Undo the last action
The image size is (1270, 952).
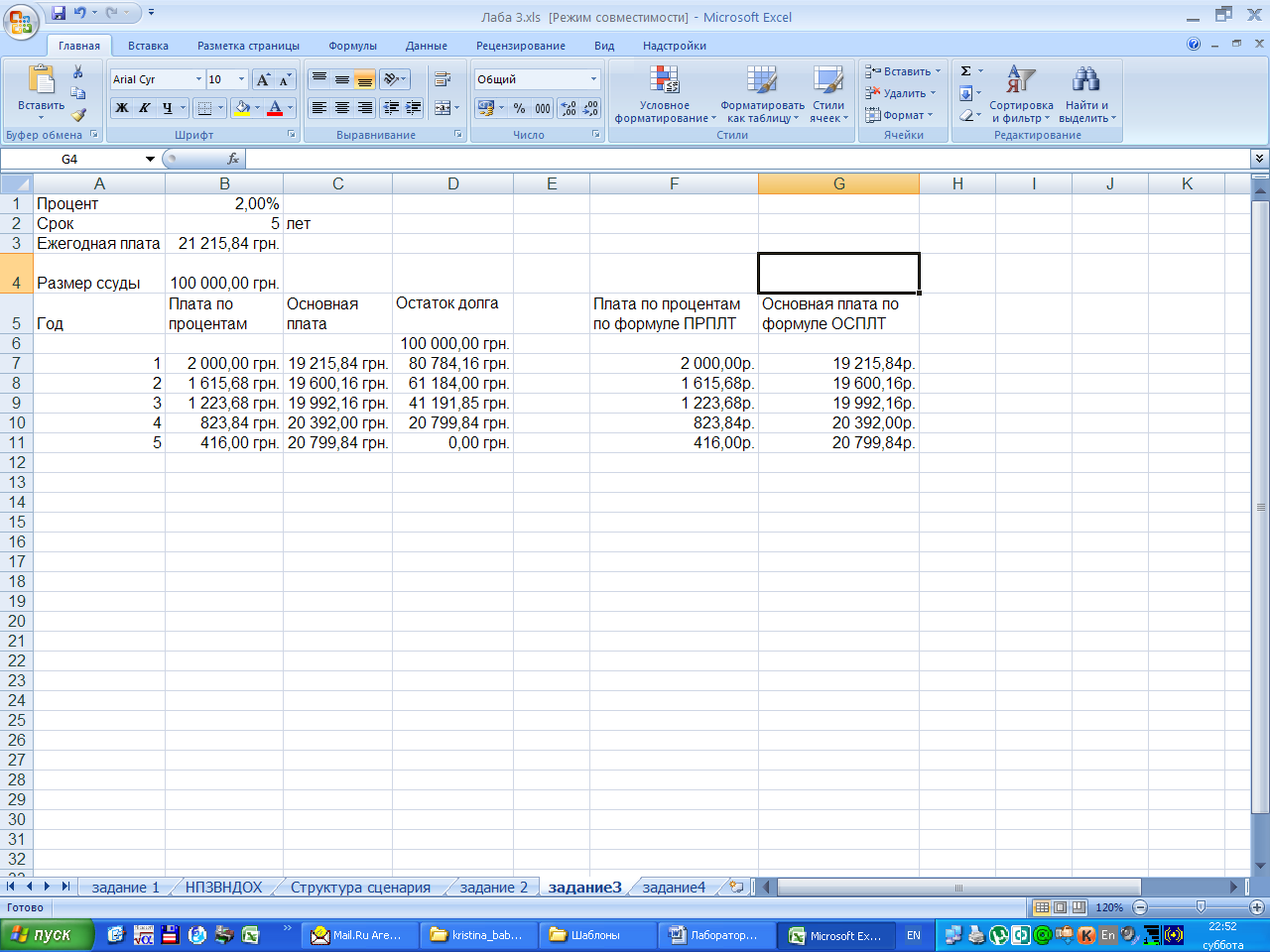(x=80, y=13)
